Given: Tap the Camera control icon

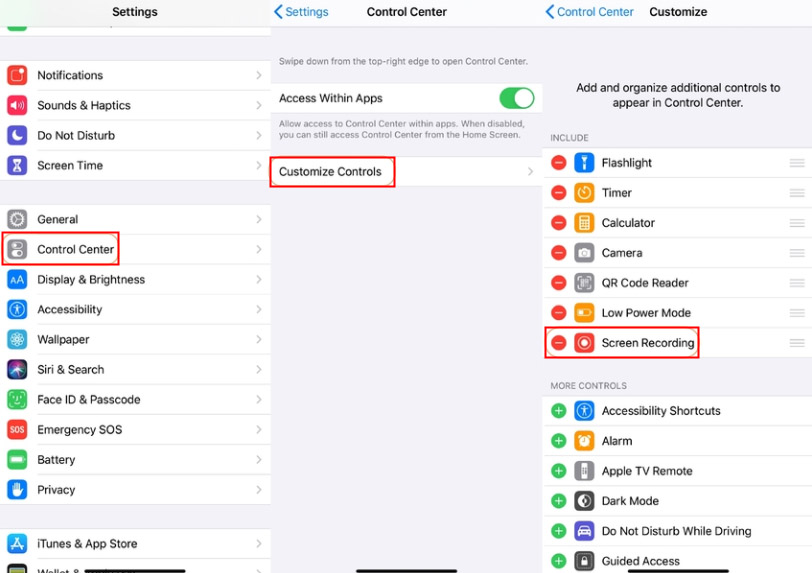Looking at the screenshot, I should [584, 253].
